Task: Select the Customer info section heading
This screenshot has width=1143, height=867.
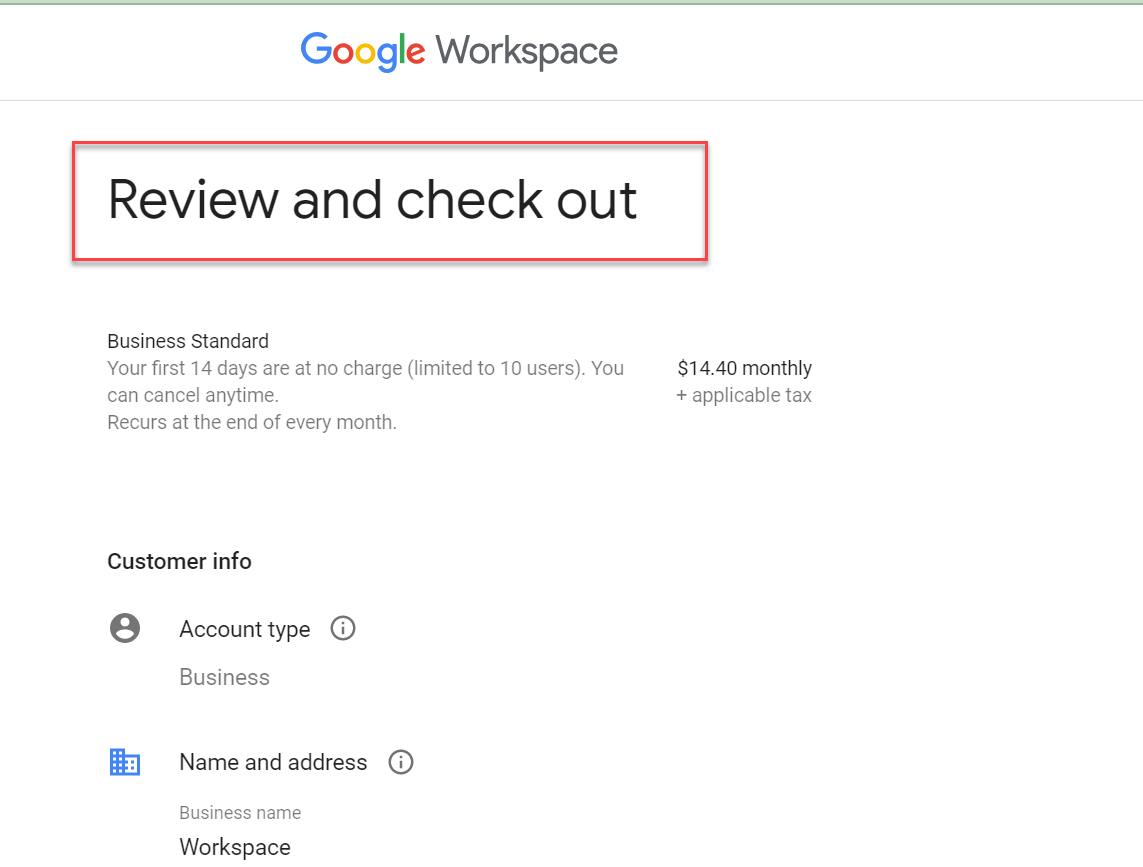Action: (x=179, y=561)
